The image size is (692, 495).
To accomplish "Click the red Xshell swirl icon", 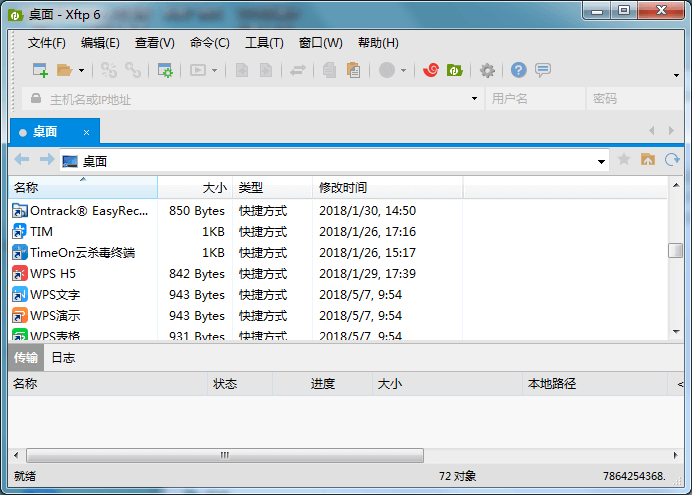I will tap(430, 70).
